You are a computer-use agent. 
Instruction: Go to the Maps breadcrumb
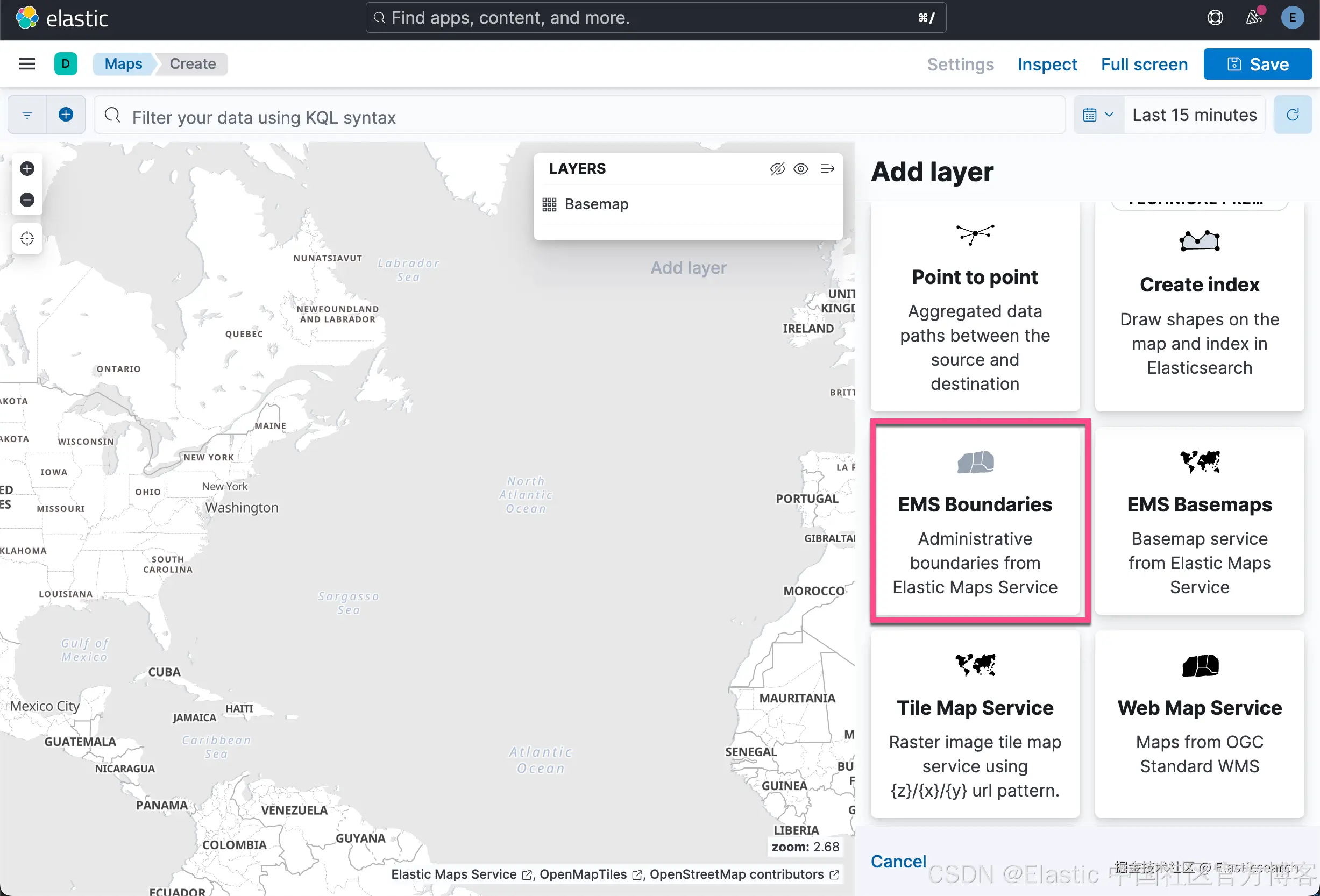pyautogui.click(x=123, y=63)
